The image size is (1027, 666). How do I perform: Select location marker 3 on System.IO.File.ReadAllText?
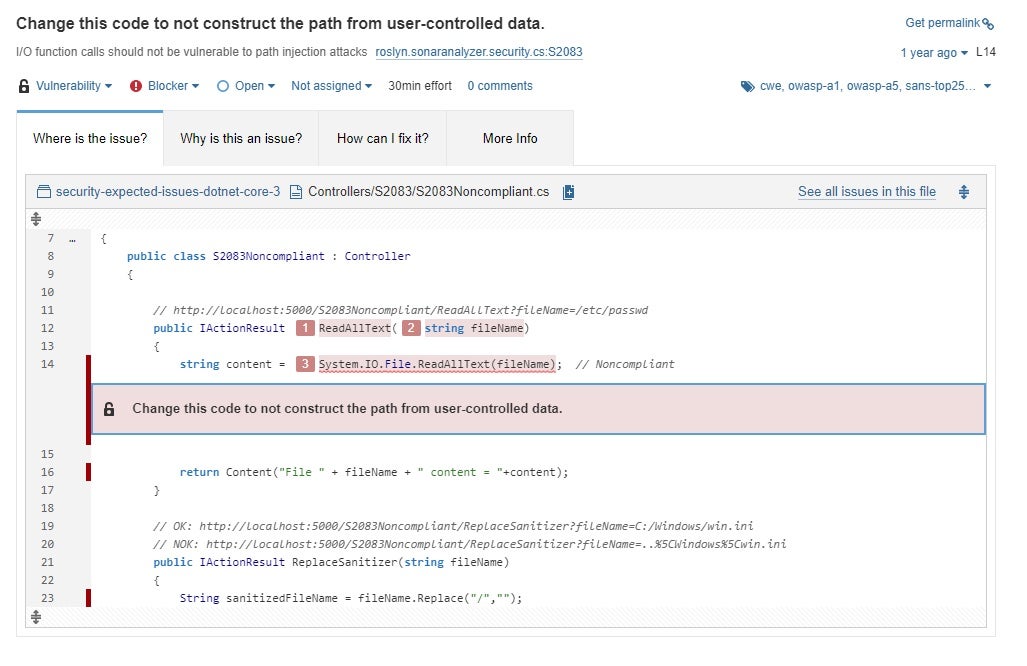point(305,364)
